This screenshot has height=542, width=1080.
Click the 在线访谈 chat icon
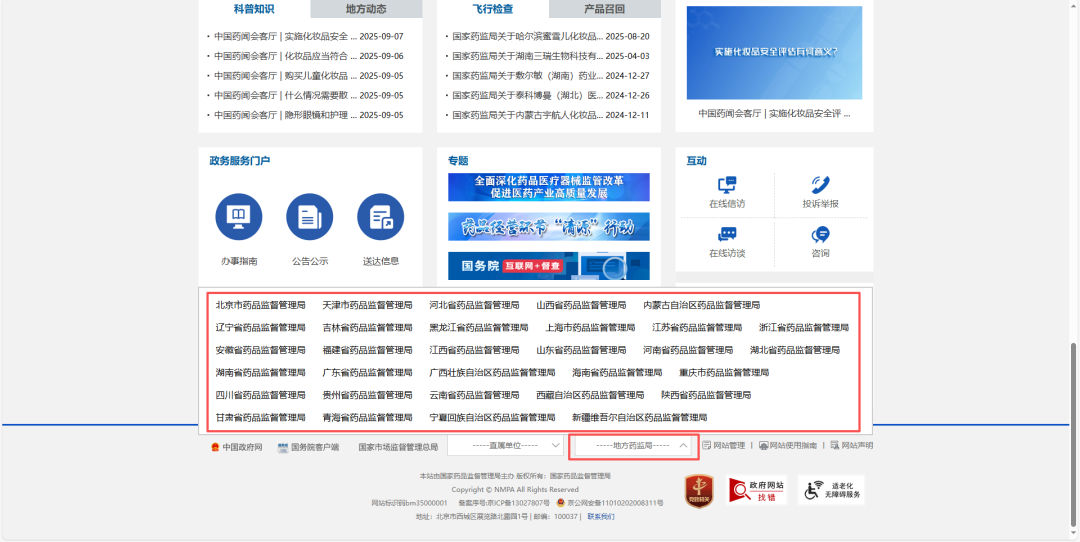(x=727, y=235)
